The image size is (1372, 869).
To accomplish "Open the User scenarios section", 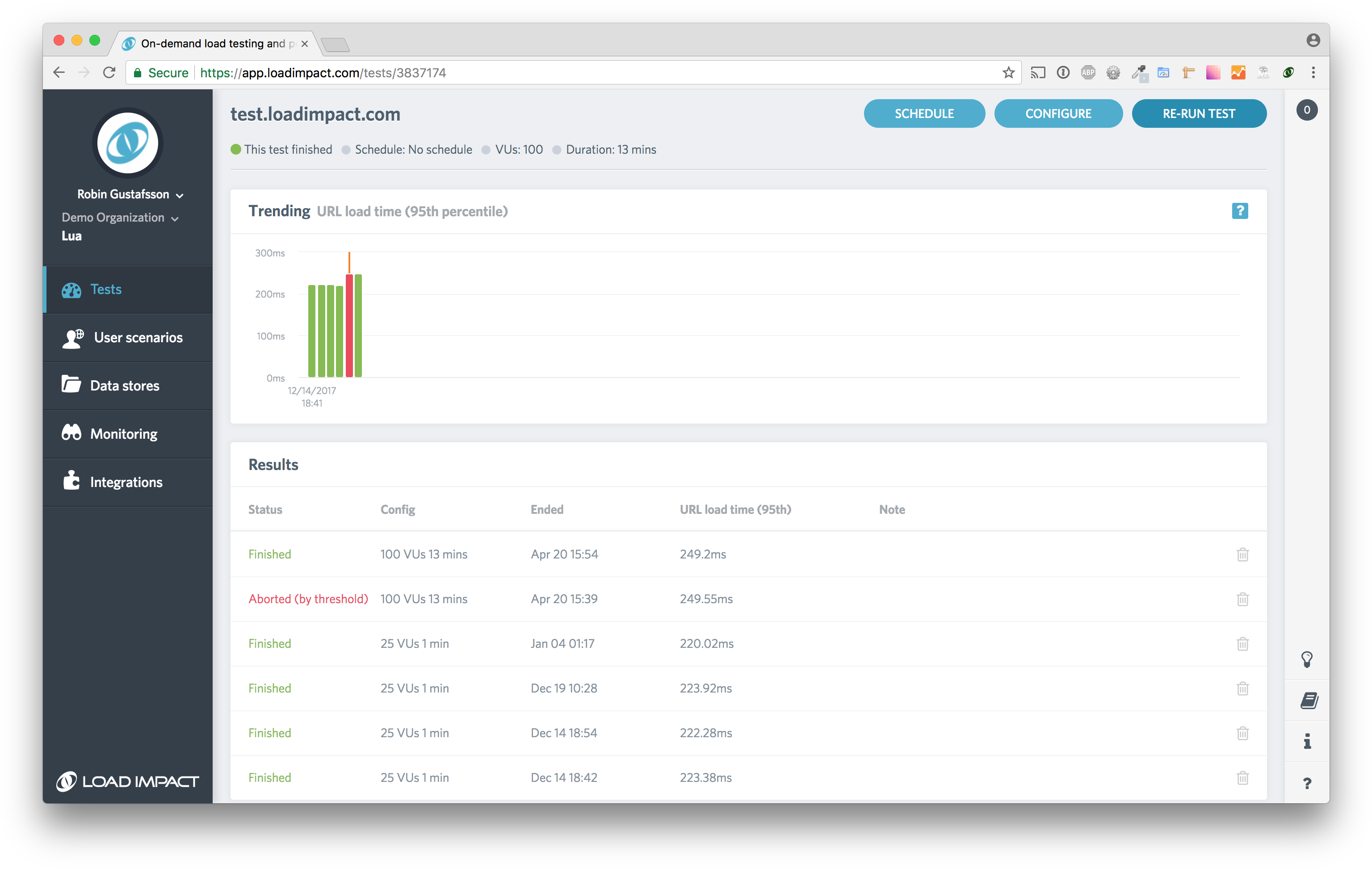I will point(72,337).
